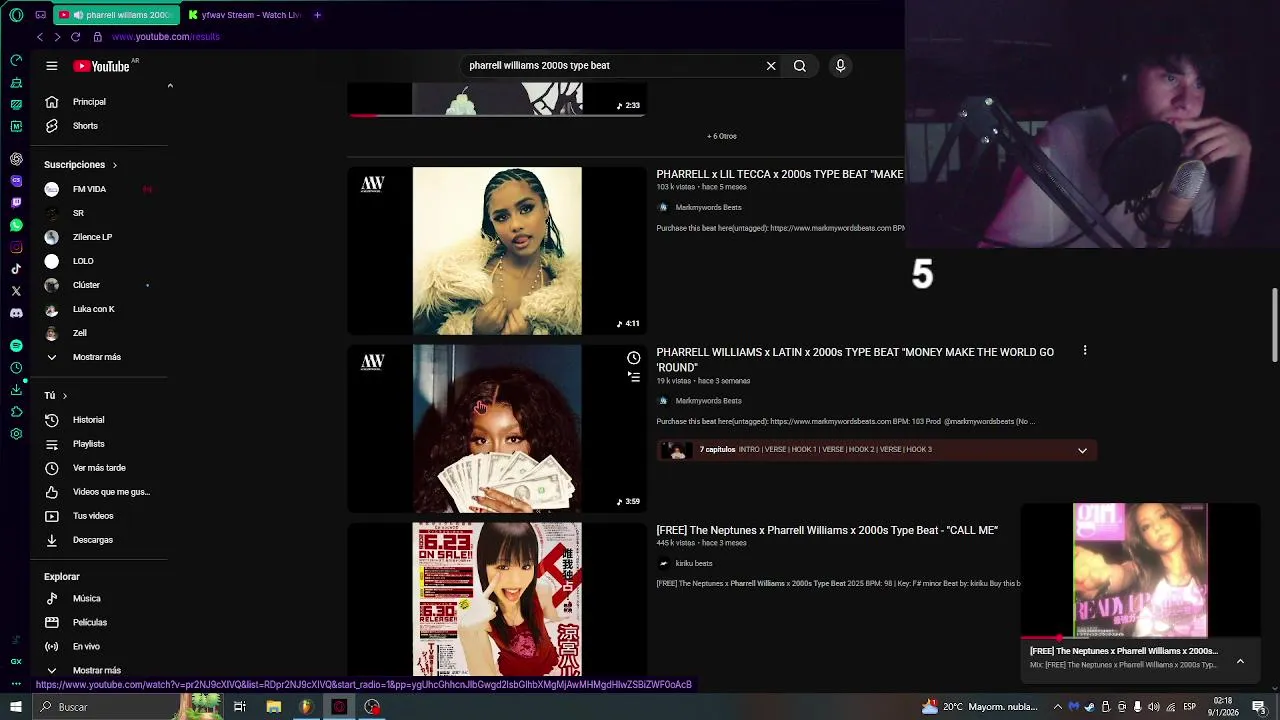Open the taskbar volume control
Viewport: 1280px width, 720px height.
click(x=1154, y=707)
